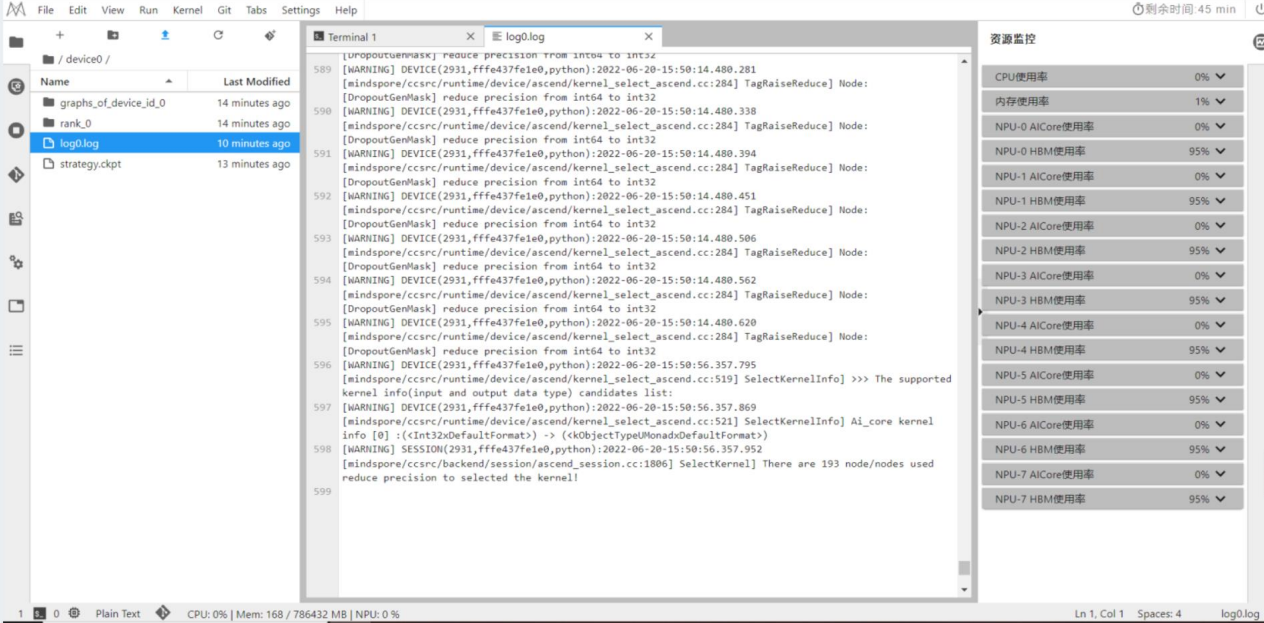The height and width of the screenshot is (623, 1264).
Task: Open the file browser sidebar panel
Action: tap(16, 43)
